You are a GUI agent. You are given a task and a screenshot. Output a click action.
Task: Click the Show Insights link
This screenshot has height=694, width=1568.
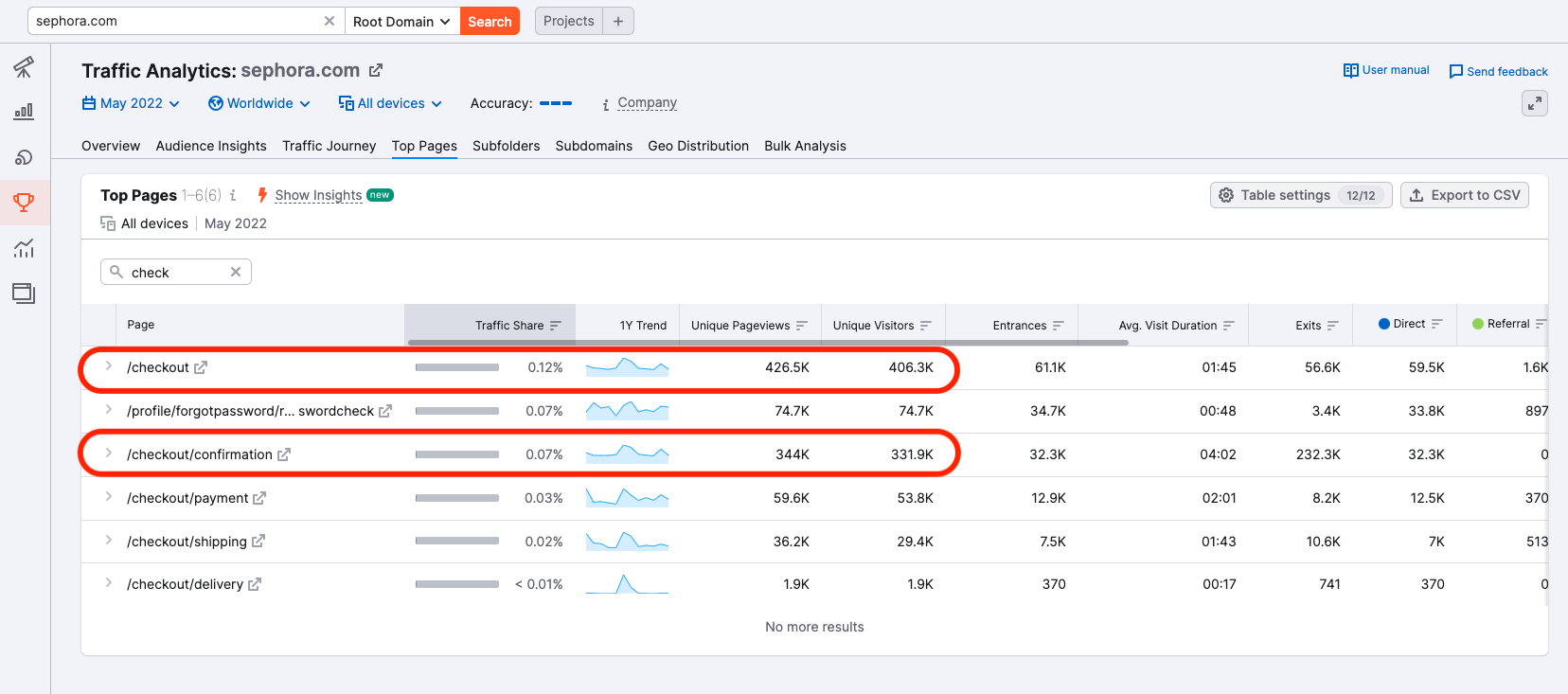click(x=318, y=195)
